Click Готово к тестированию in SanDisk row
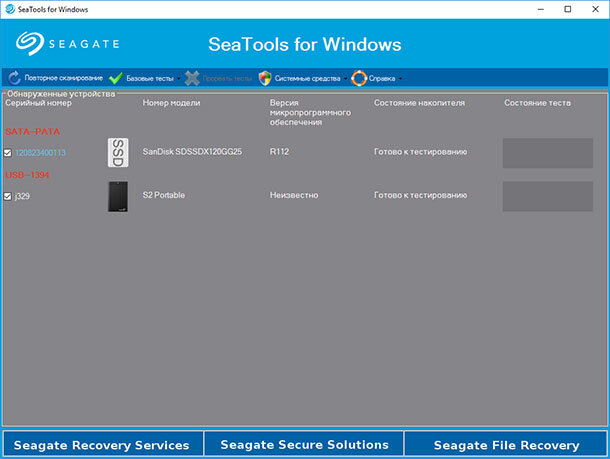The image size is (610, 459). (x=421, y=151)
